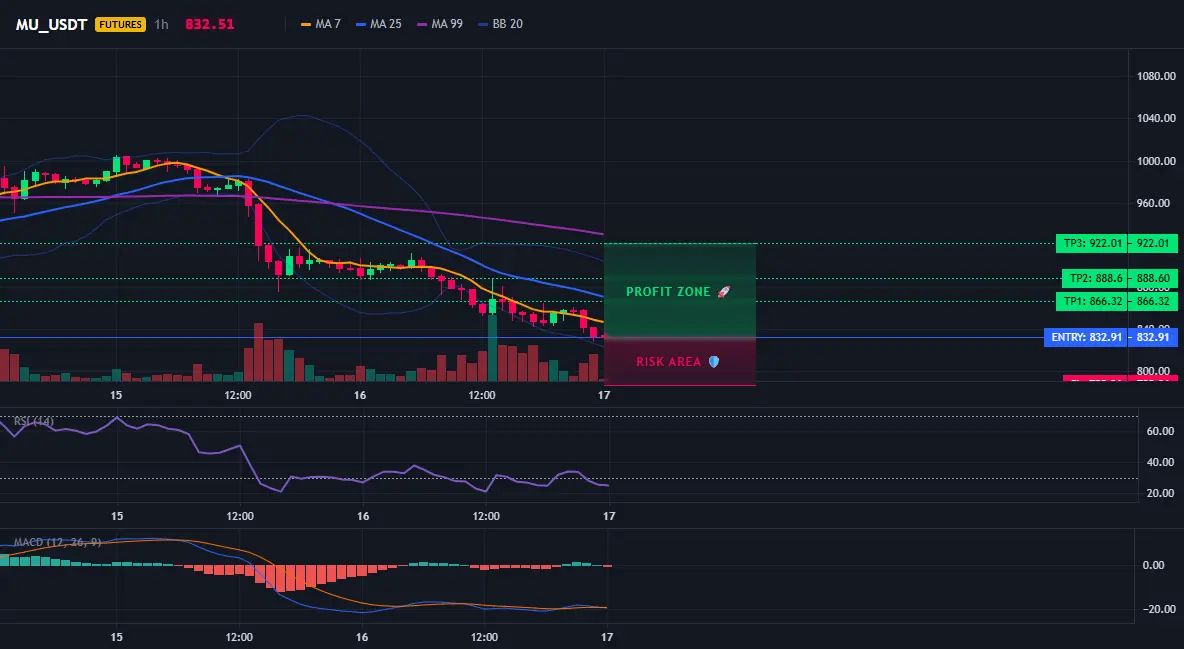The image size is (1184, 649).
Task: Click date 16 on main chart axis
Action: coord(359,395)
